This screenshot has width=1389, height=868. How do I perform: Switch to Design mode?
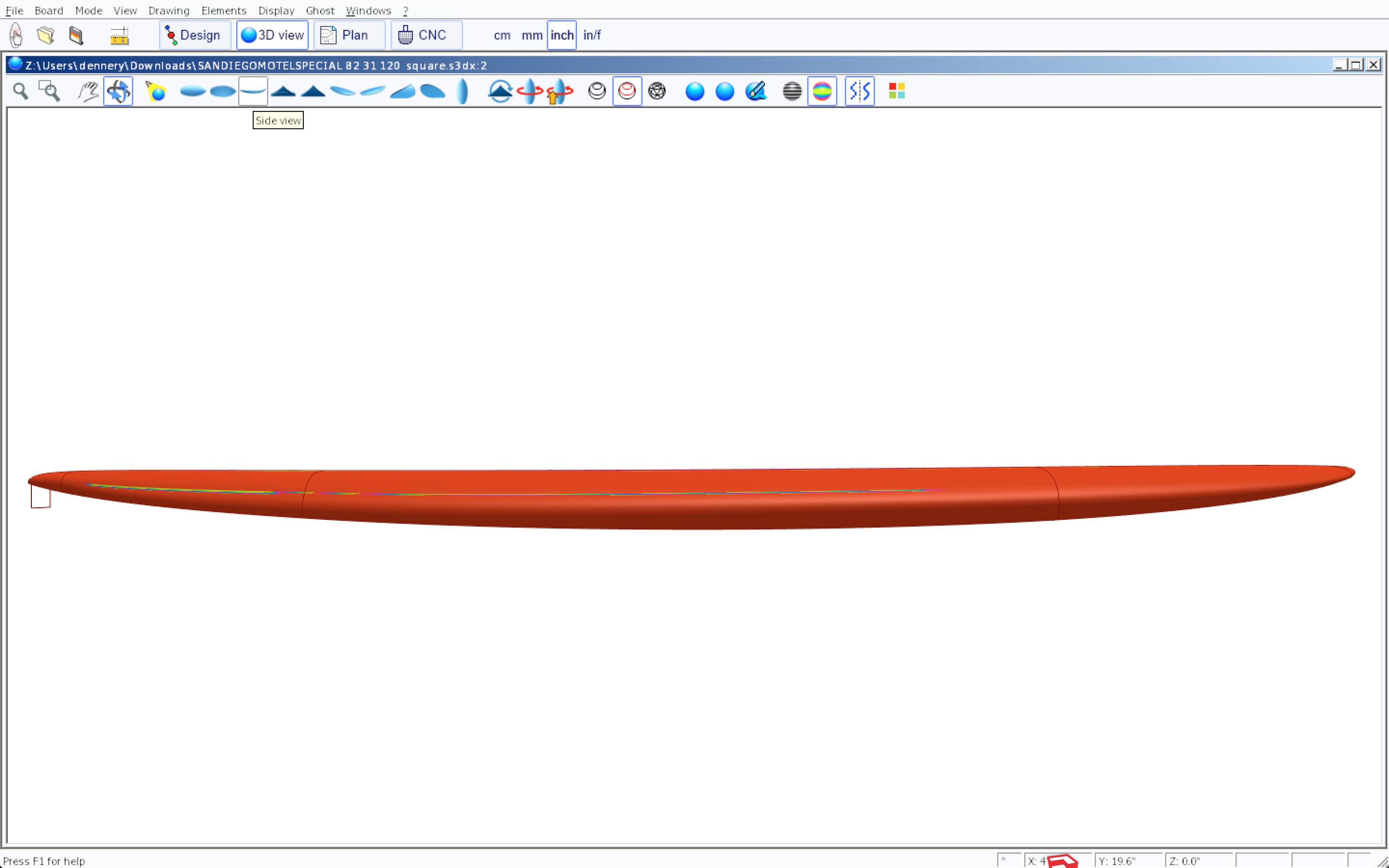click(194, 36)
